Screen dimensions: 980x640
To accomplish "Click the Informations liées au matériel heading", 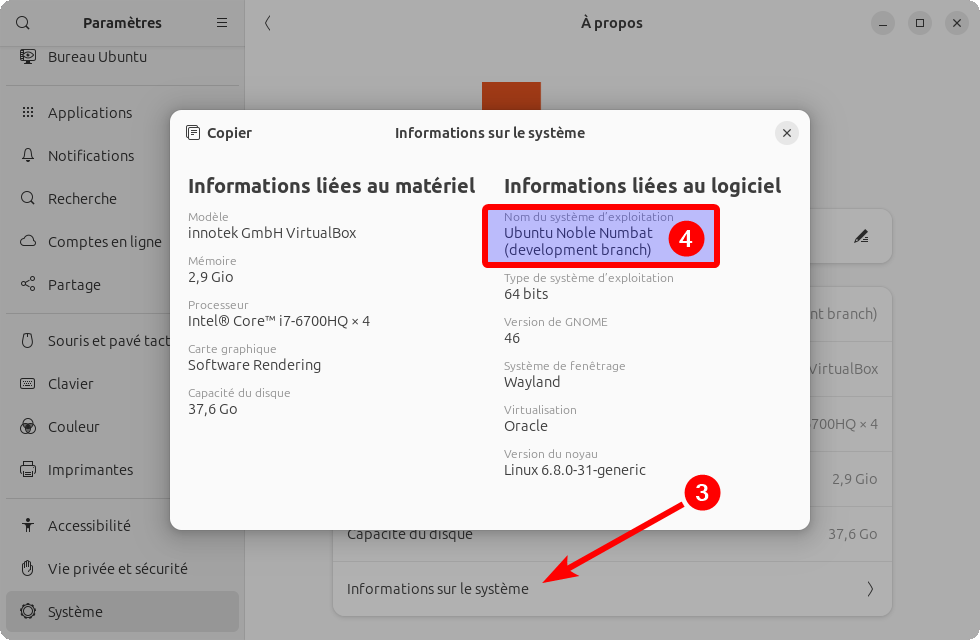I will (332, 186).
